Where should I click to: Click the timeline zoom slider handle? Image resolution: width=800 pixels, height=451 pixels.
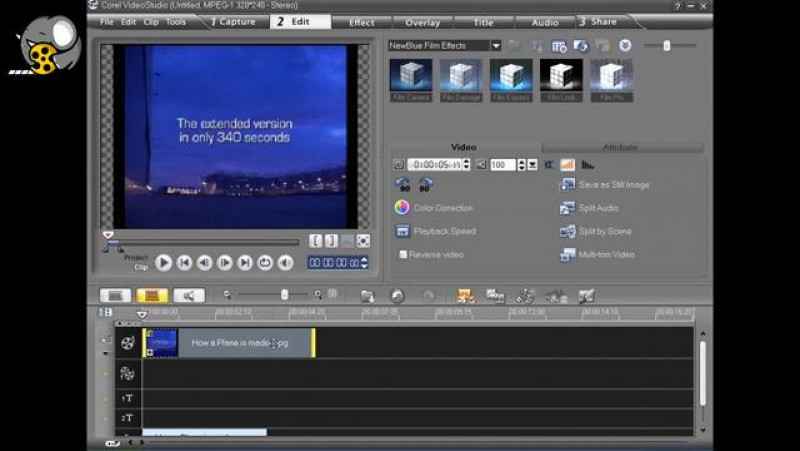(284, 294)
